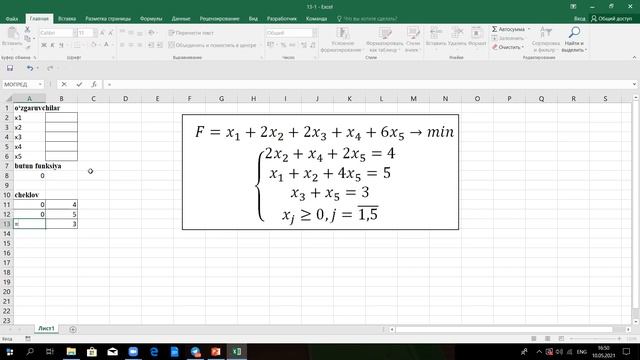Open the Undo history dropdown arrow

[x=37, y=68]
